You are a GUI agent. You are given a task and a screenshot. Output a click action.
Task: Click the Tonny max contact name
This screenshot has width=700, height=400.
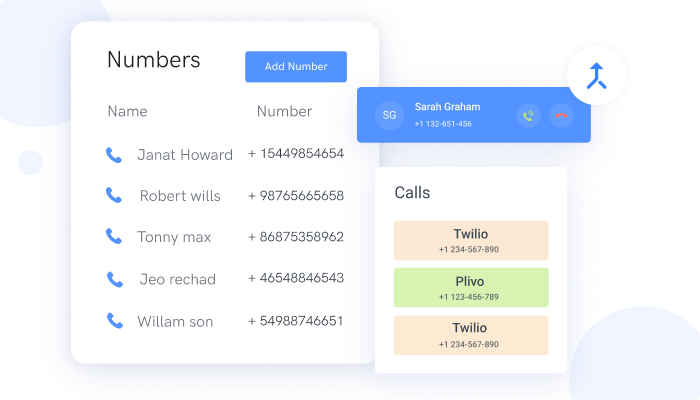tap(174, 237)
